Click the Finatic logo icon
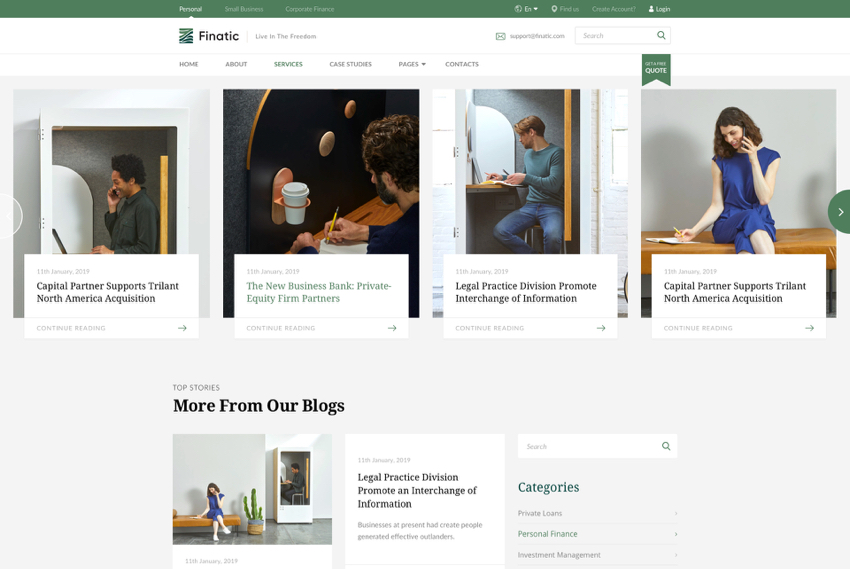The height and width of the screenshot is (569, 850). point(186,36)
